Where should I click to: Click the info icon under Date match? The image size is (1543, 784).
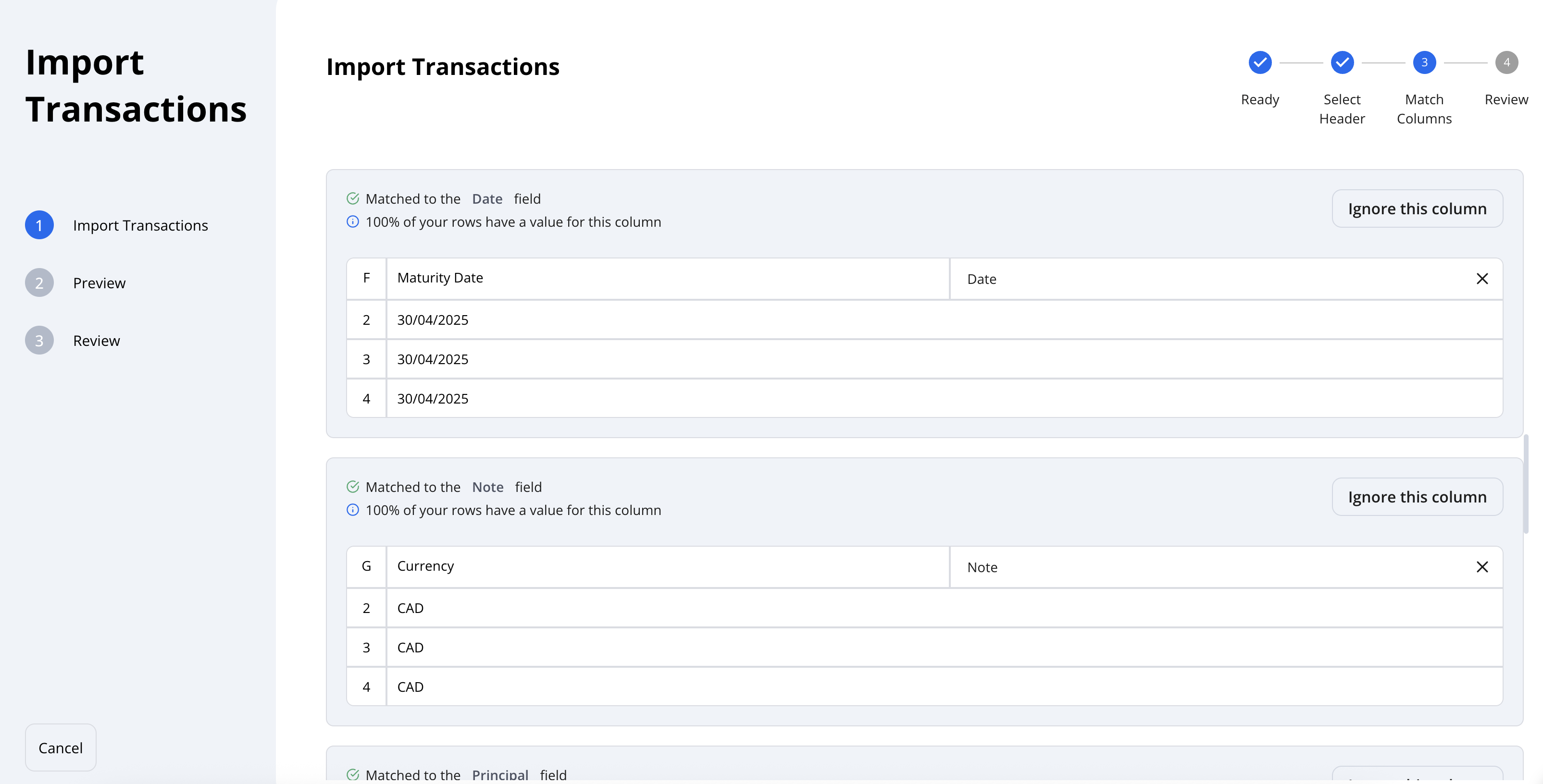(353, 221)
